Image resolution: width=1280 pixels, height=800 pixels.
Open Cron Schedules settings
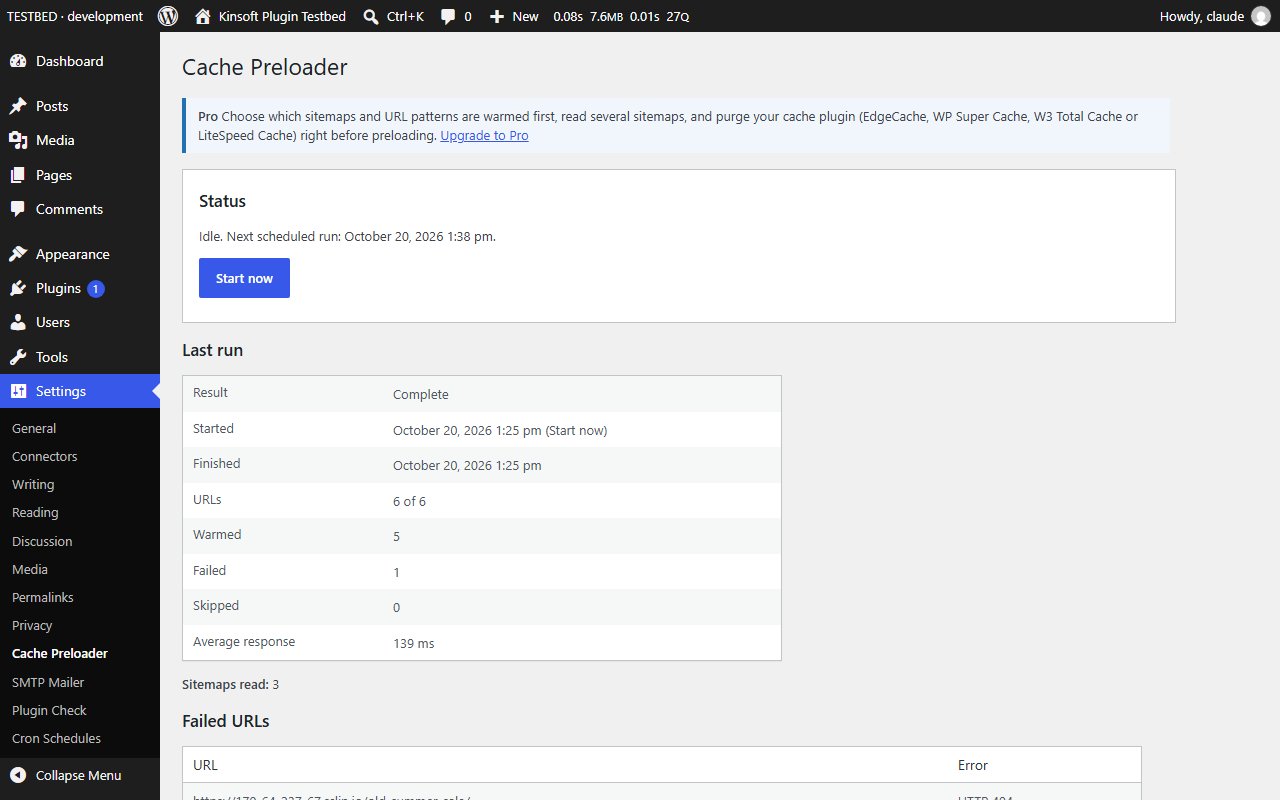tap(56, 738)
